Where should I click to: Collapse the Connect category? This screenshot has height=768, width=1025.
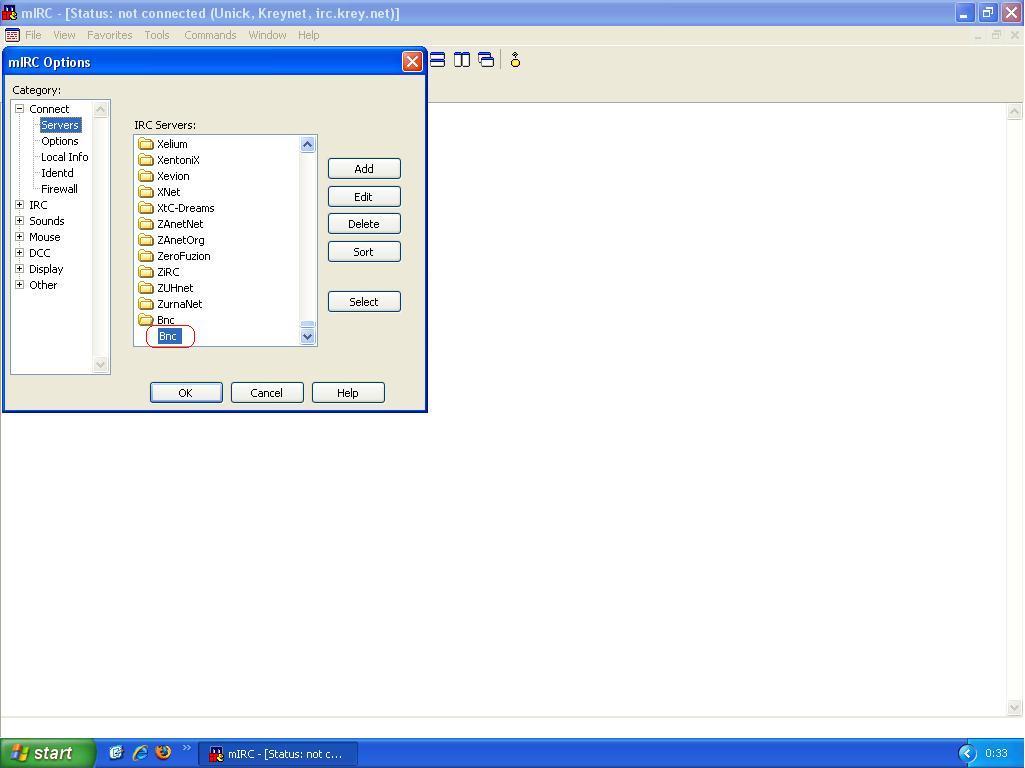[x=20, y=109]
